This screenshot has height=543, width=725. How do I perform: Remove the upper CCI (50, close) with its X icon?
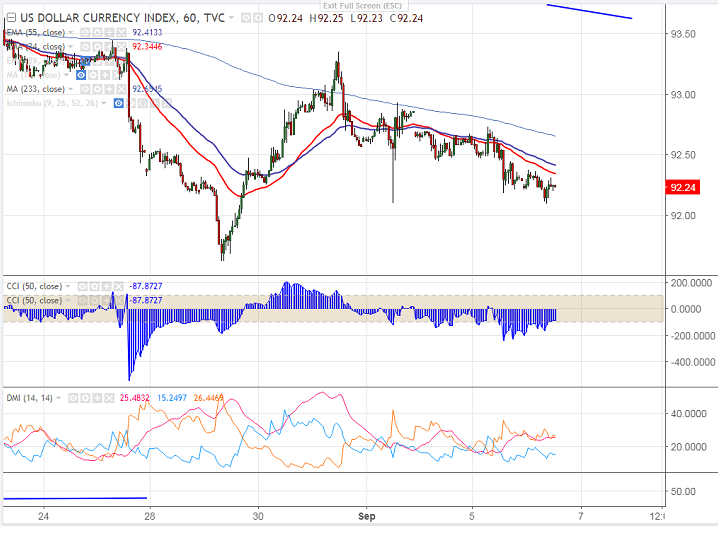point(118,287)
